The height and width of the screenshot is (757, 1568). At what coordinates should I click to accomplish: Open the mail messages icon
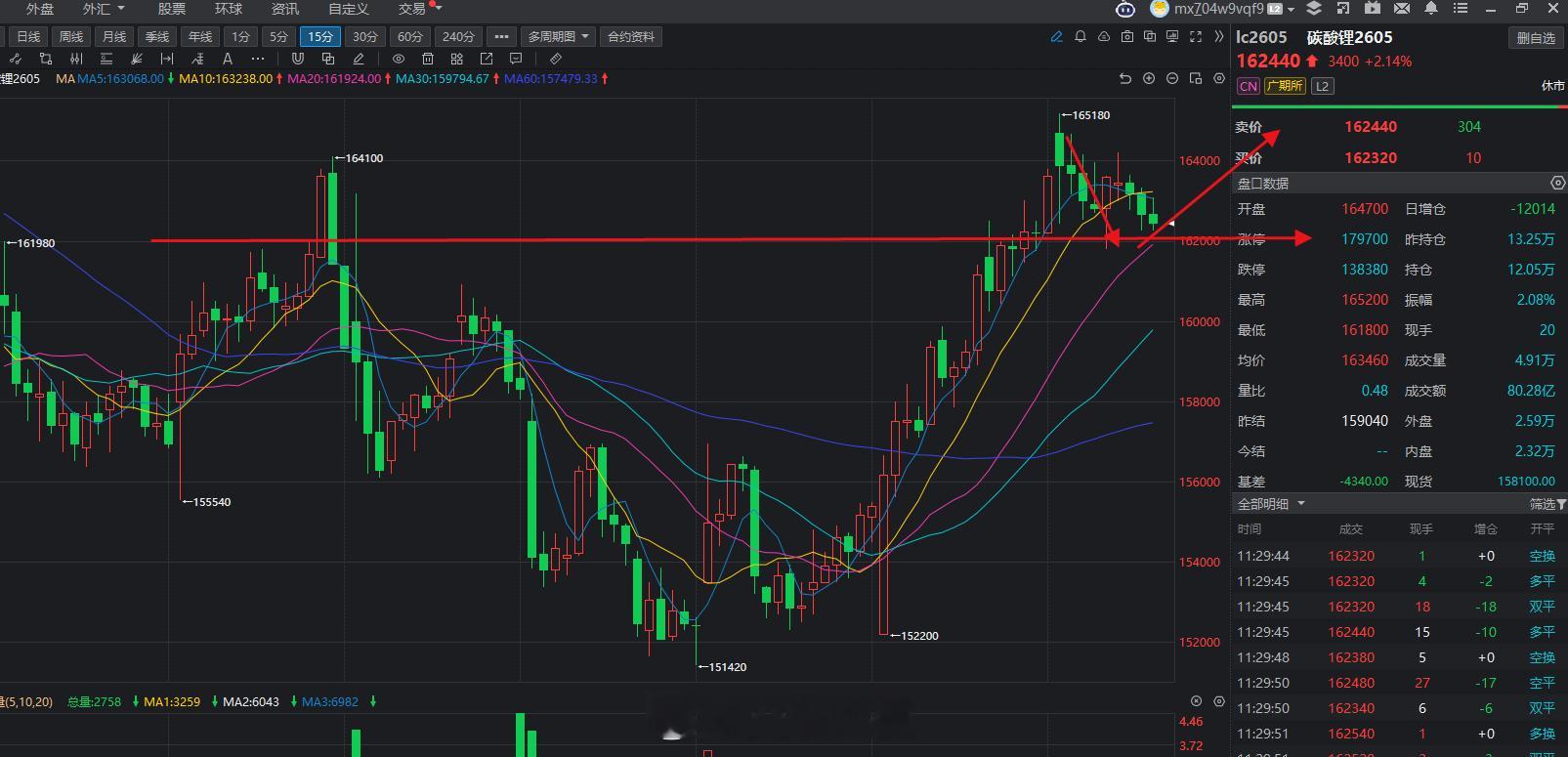coord(1402,9)
